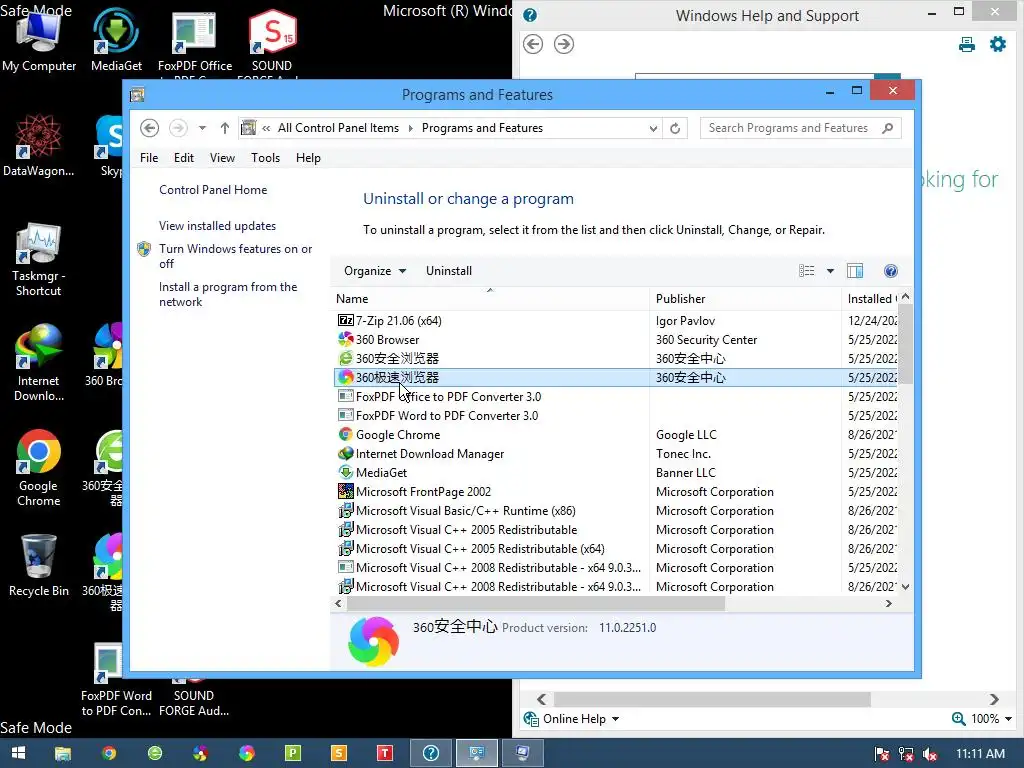
Task: Open Control Panel Home link
Action: coord(213,190)
